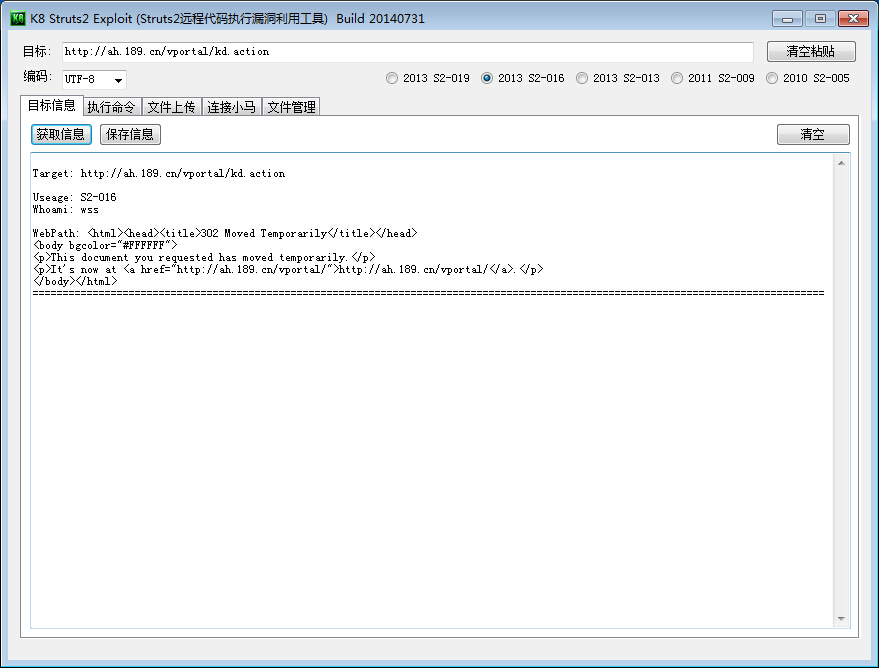879x668 pixels.
Task: Click the body bgcolor="#FFFFFF" line
Action: tap(105, 245)
